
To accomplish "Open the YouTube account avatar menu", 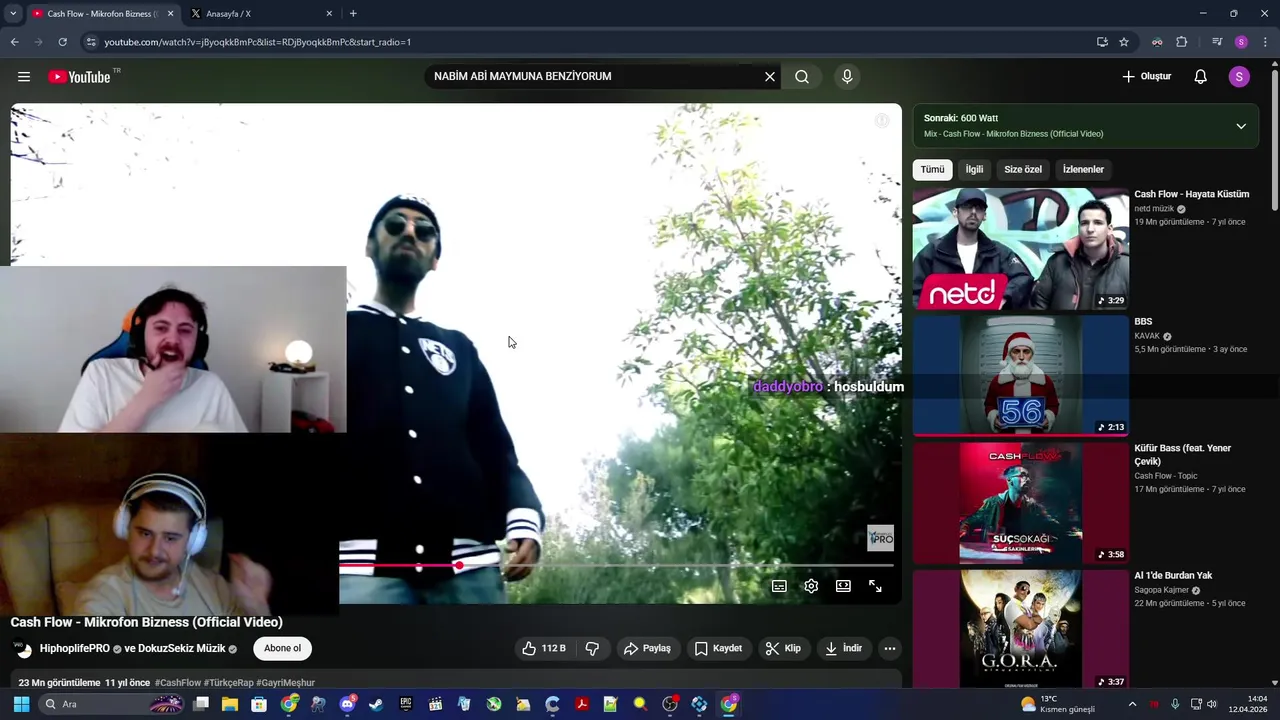I will tap(1239, 77).
